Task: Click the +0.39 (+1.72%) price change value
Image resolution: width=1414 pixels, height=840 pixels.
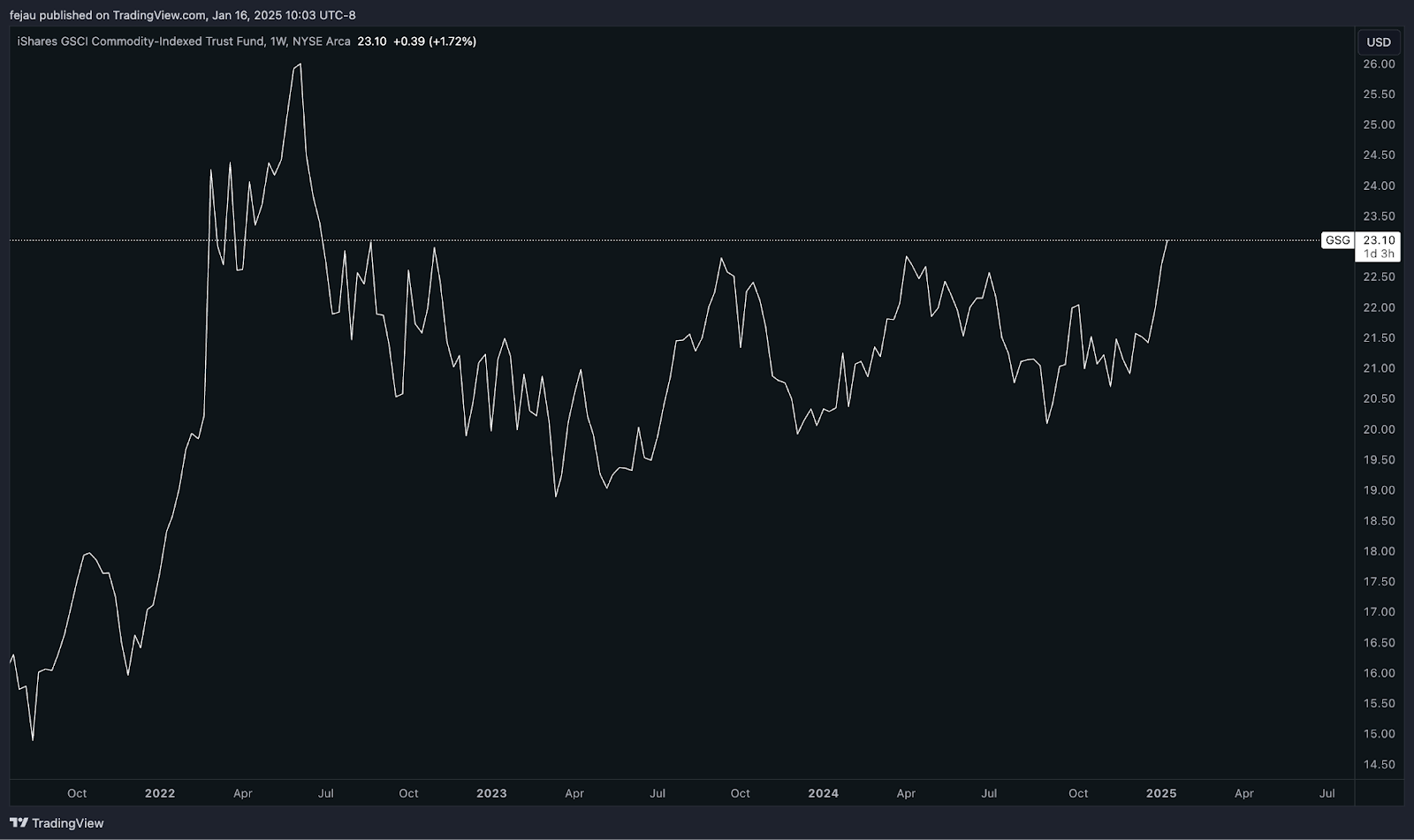Action: (435, 42)
